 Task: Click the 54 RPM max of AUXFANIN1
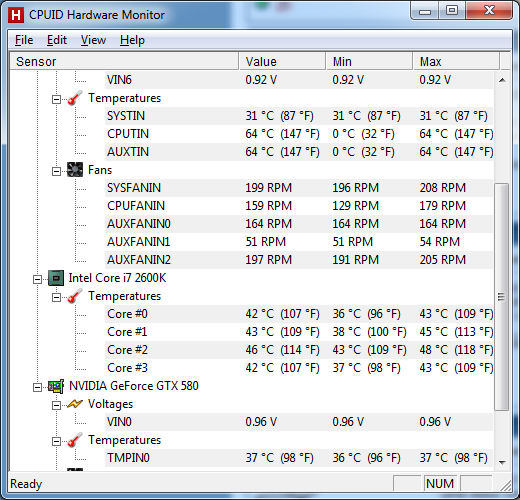pyautogui.click(x=440, y=242)
